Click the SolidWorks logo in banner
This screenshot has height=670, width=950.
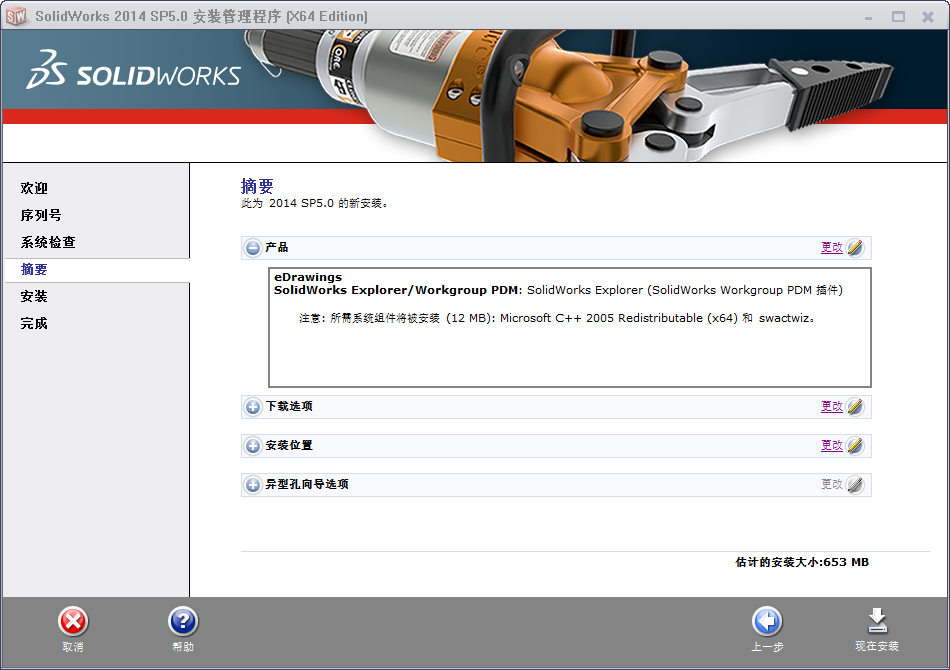(x=133, y=70)
